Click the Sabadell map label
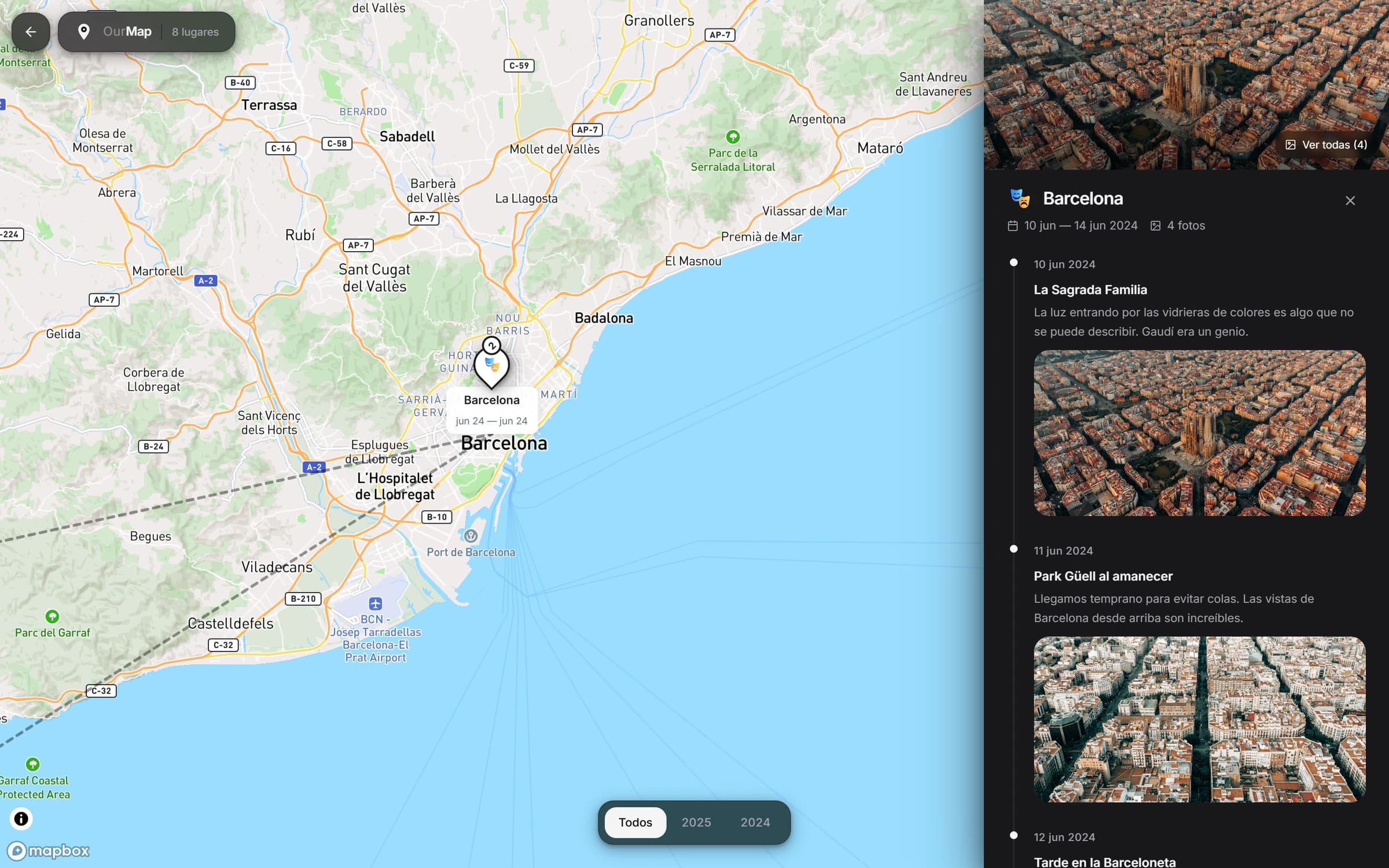1389x868 pixels. click(407, 137)
